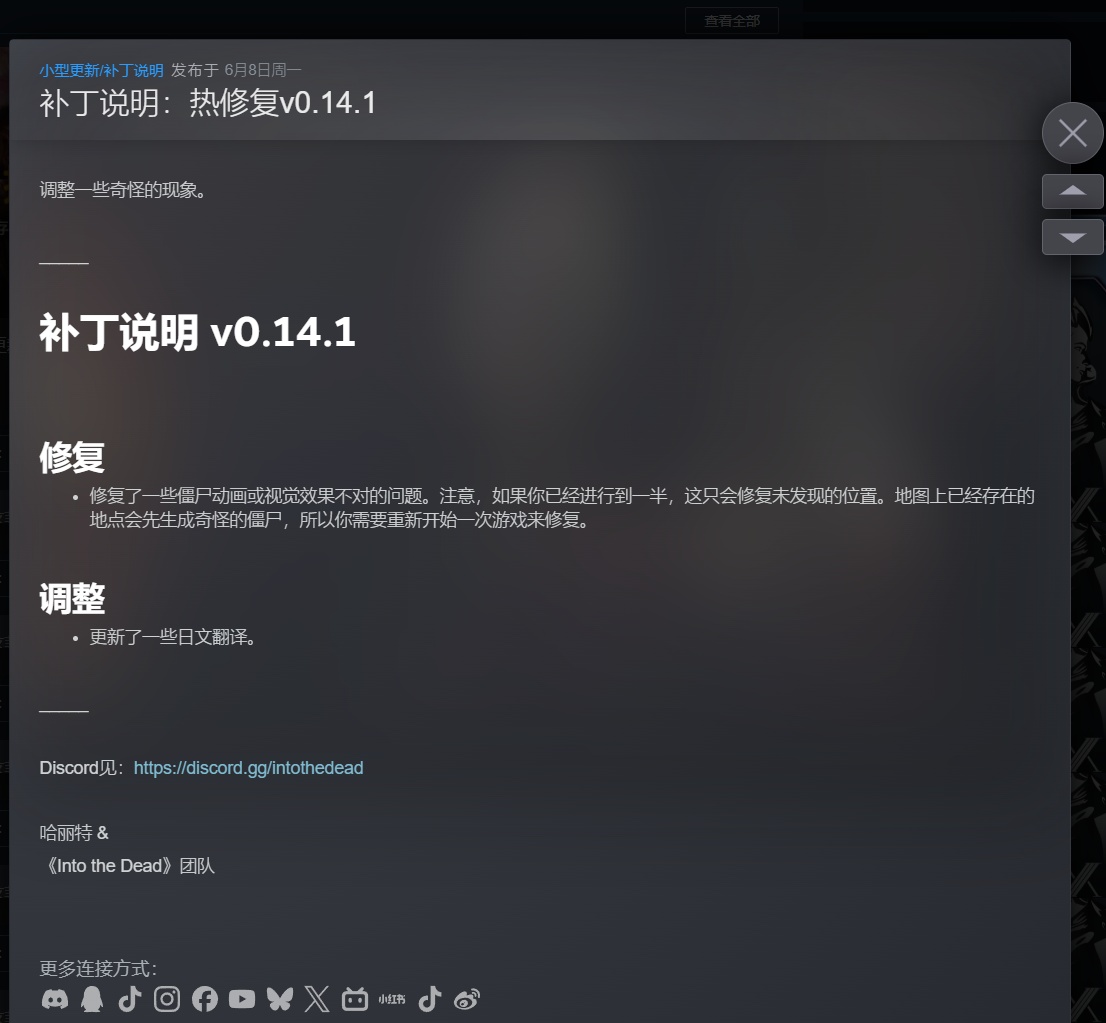
Task: Open the discord.gg/intothedead link
Action: click(248, 768)
